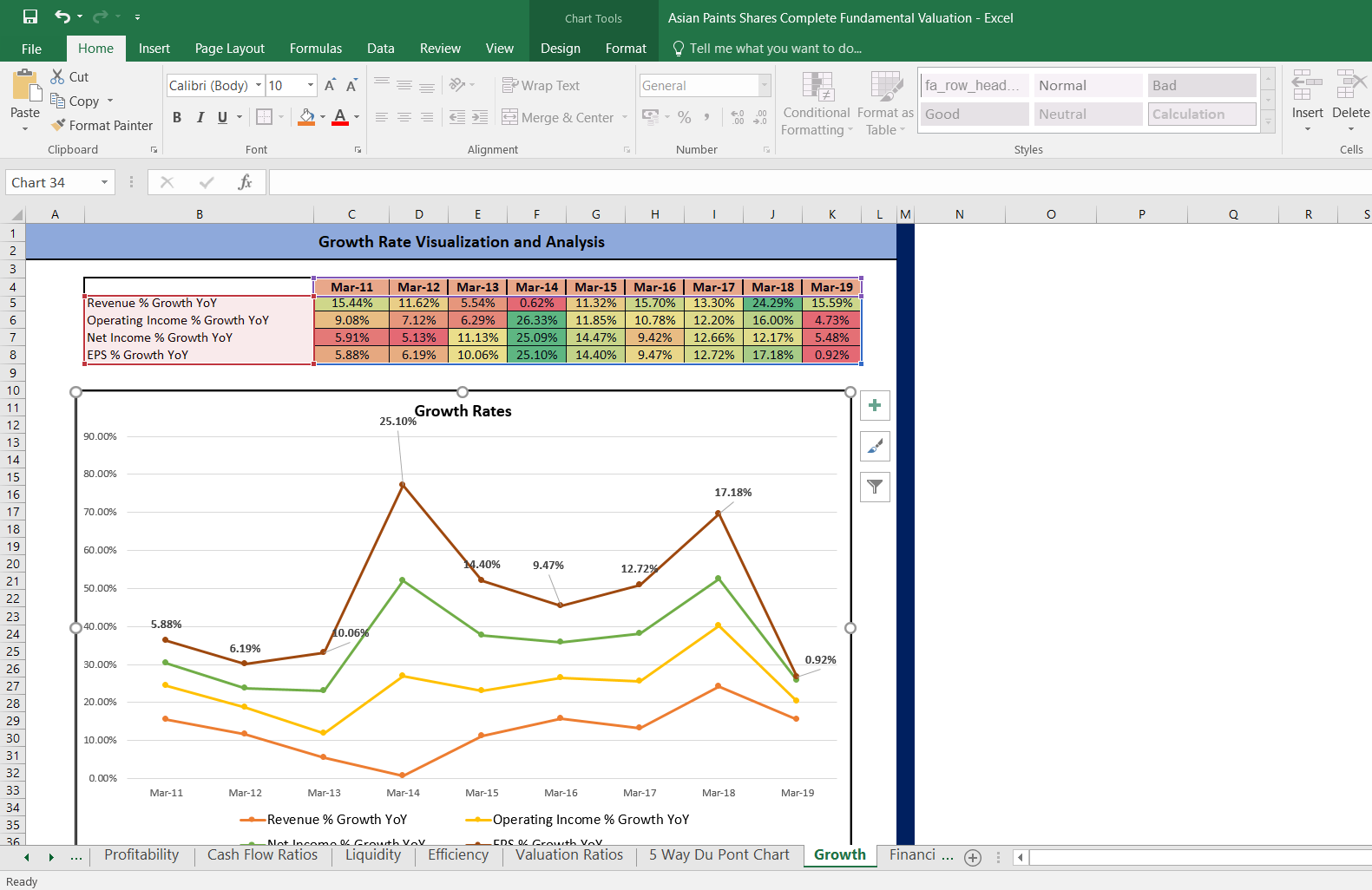The width and height of the screenshot is (1372, 890).
Task: Apply the Bad cell style
Action: coord(1202,85)
